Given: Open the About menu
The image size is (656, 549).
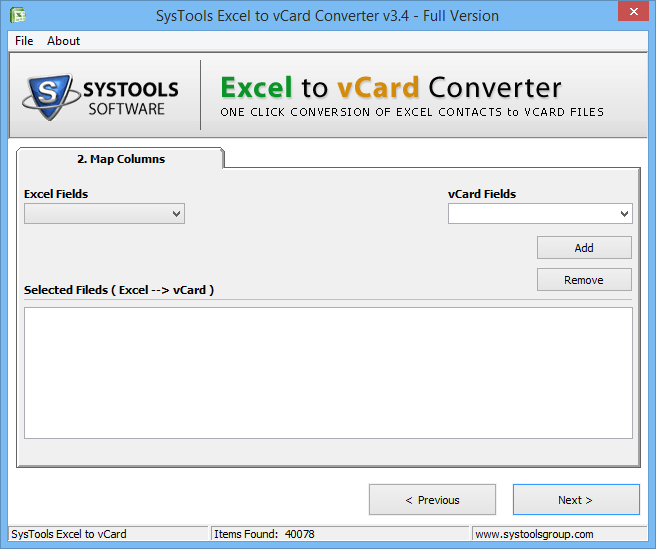Looking at the screenshot, I should pos(63,41).
